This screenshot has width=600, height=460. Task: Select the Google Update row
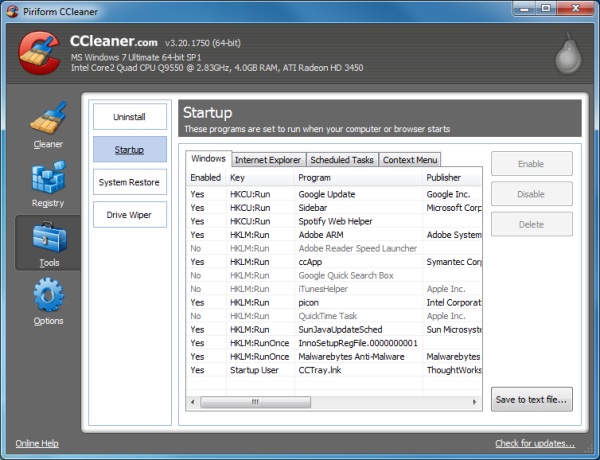point(334,194)
